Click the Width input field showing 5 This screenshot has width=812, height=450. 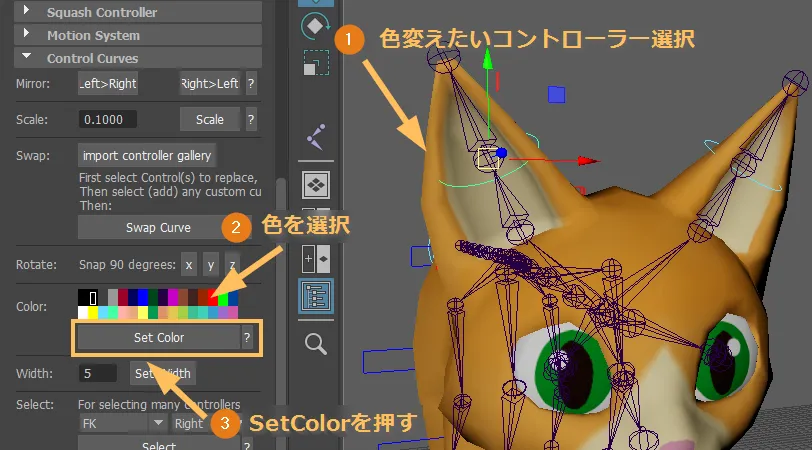tap(100, 374)
